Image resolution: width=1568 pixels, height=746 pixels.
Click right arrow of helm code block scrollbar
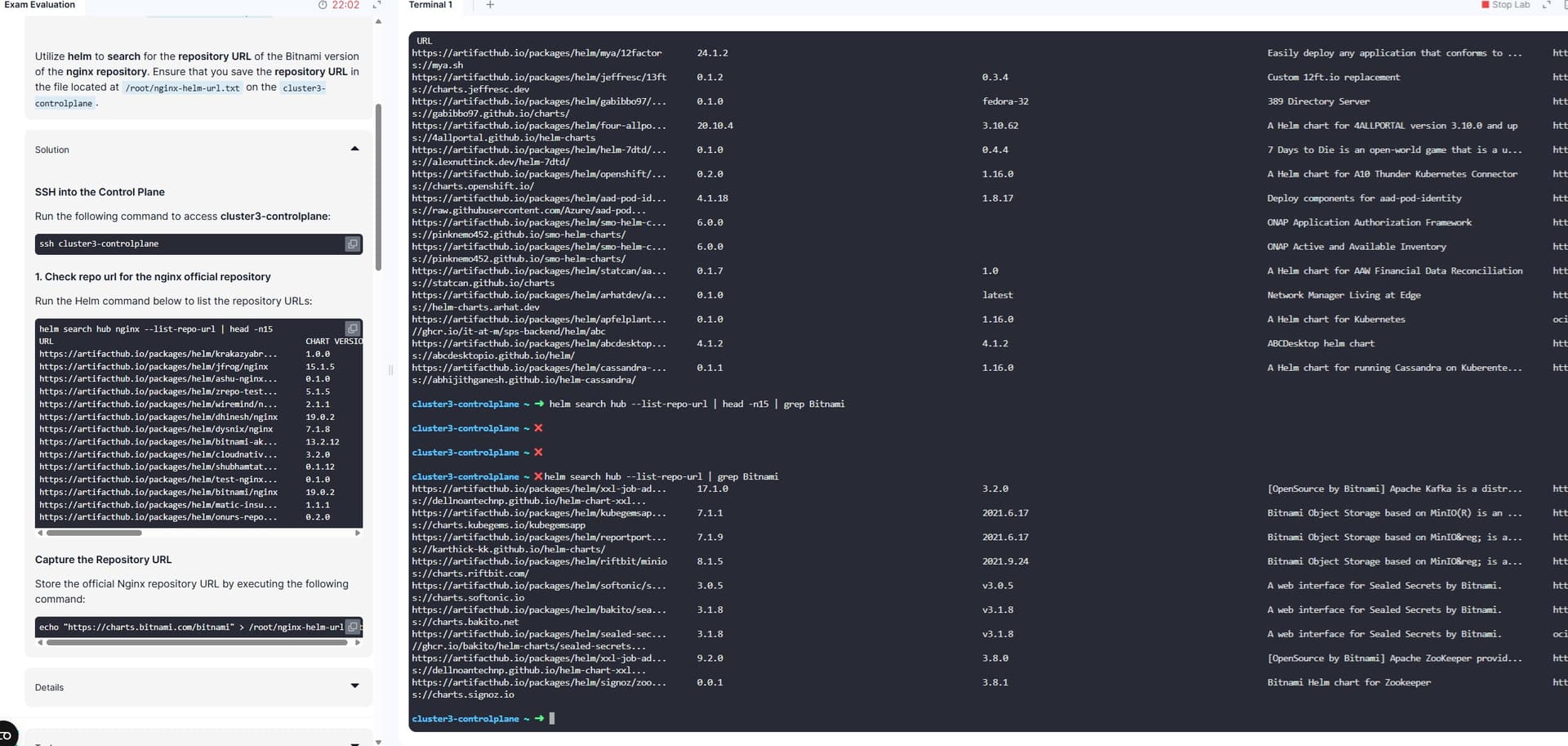[357, 533]
